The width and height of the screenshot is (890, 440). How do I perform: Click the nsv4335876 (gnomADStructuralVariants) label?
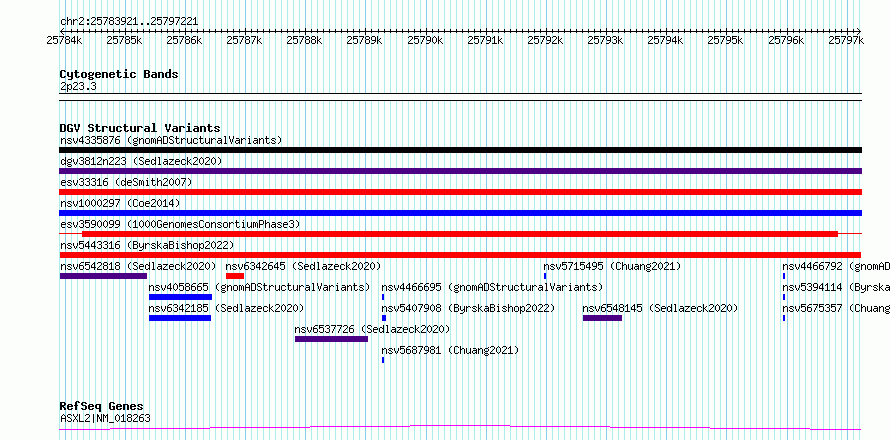click(171, 140)
